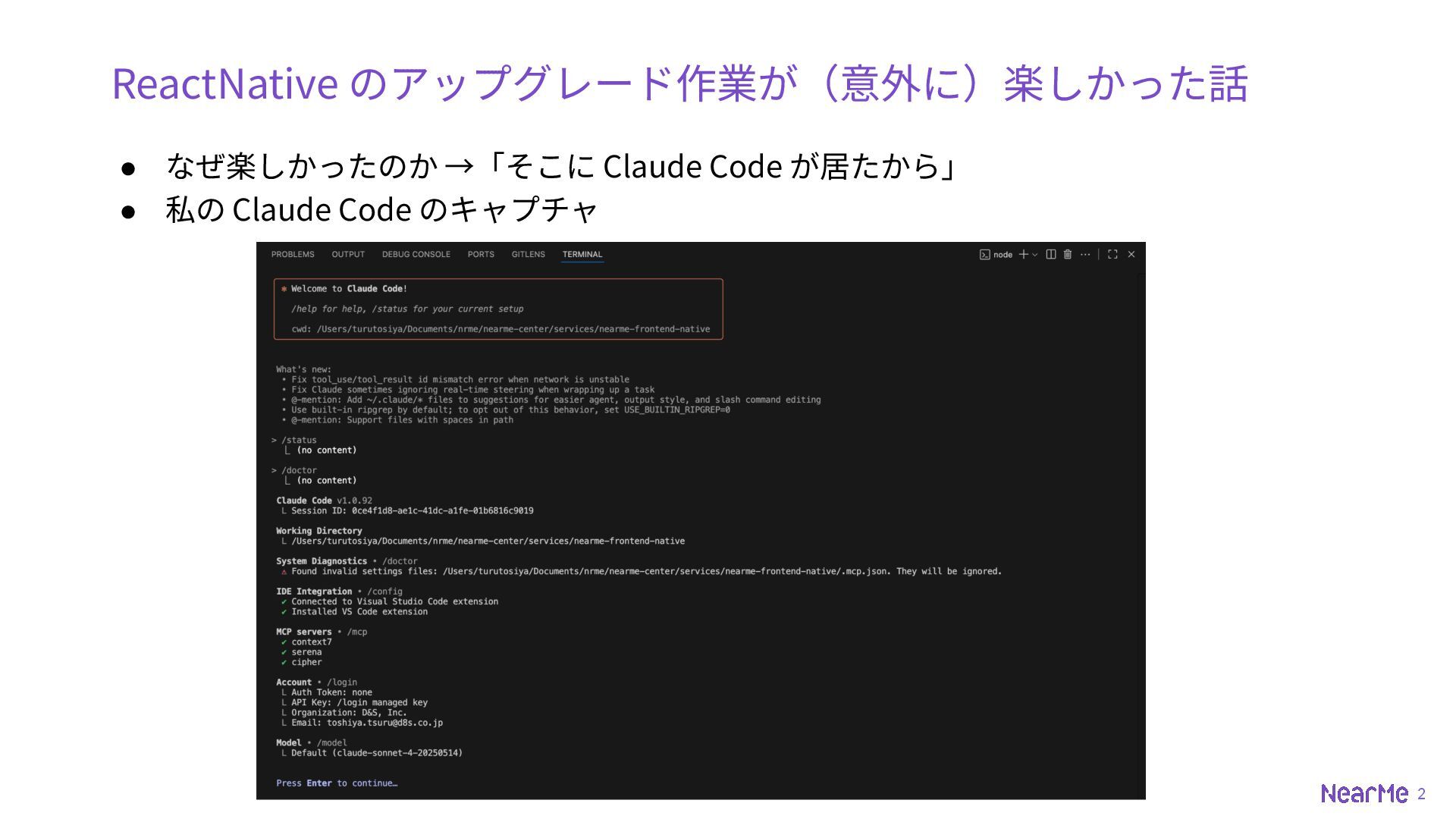Screen dimensions: 1456x819
Task: Click the slide page number 2
Action: pos(1421,794)
